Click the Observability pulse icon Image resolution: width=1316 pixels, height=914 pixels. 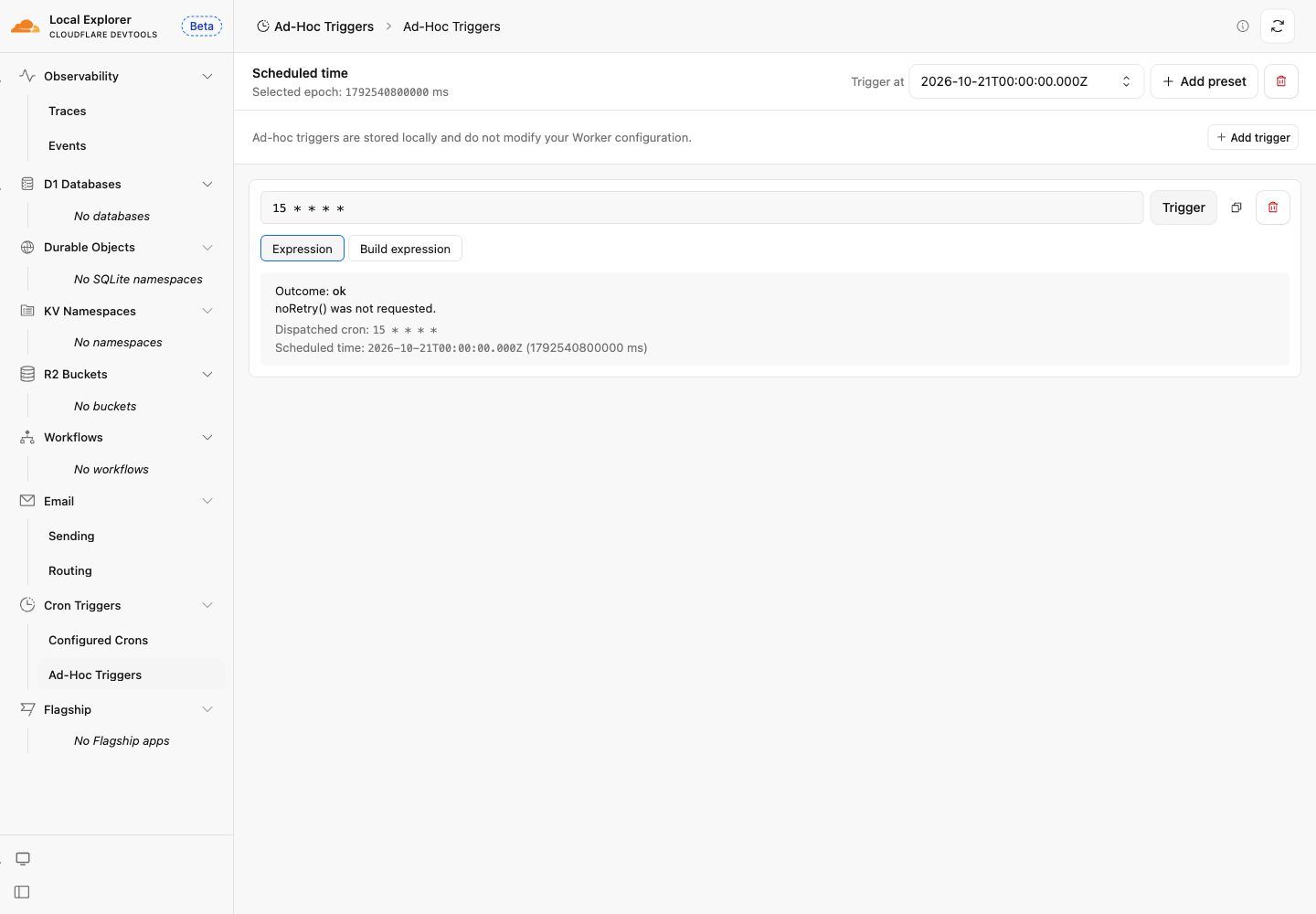tap(27, 76)
